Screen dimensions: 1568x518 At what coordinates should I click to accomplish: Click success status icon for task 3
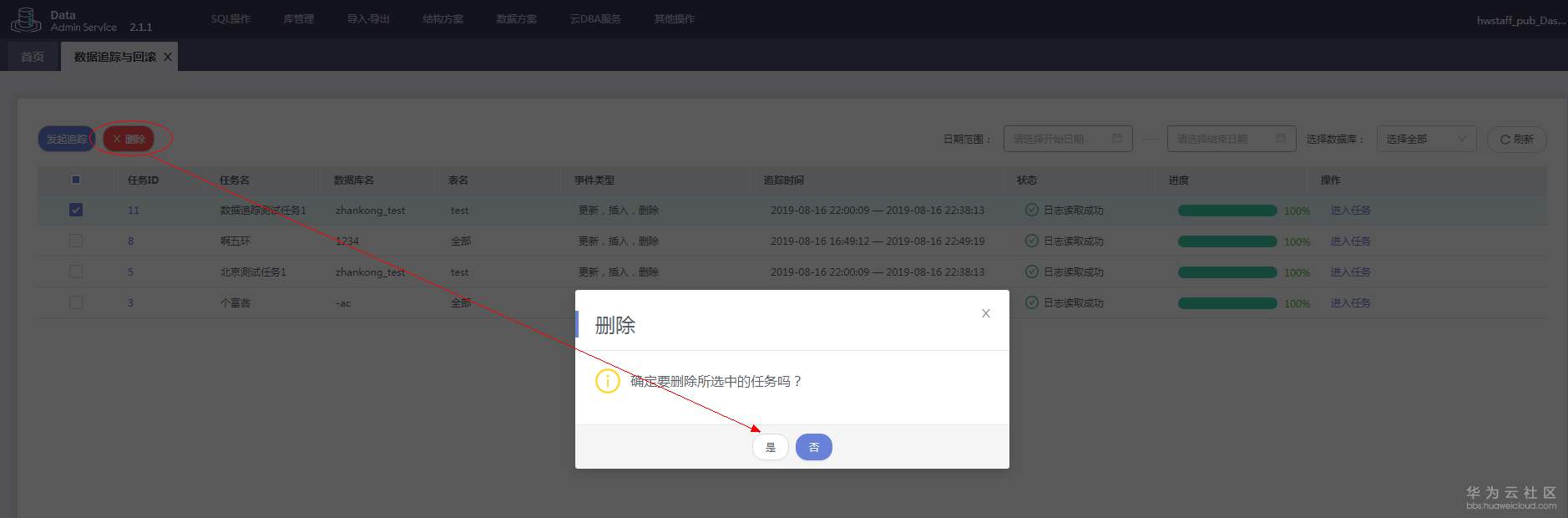[x=1031, y=302]
